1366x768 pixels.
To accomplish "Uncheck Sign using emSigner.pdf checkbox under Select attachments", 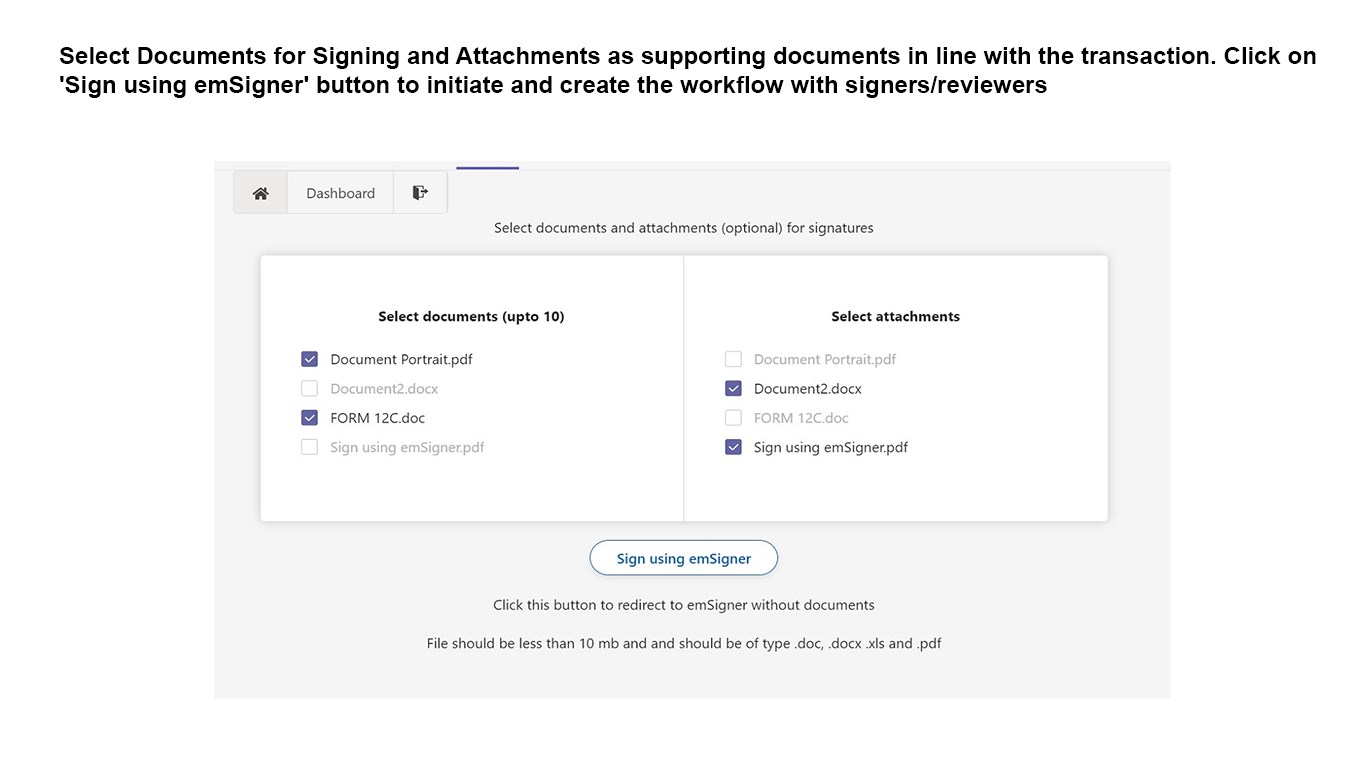I will [x=733, y=447].
